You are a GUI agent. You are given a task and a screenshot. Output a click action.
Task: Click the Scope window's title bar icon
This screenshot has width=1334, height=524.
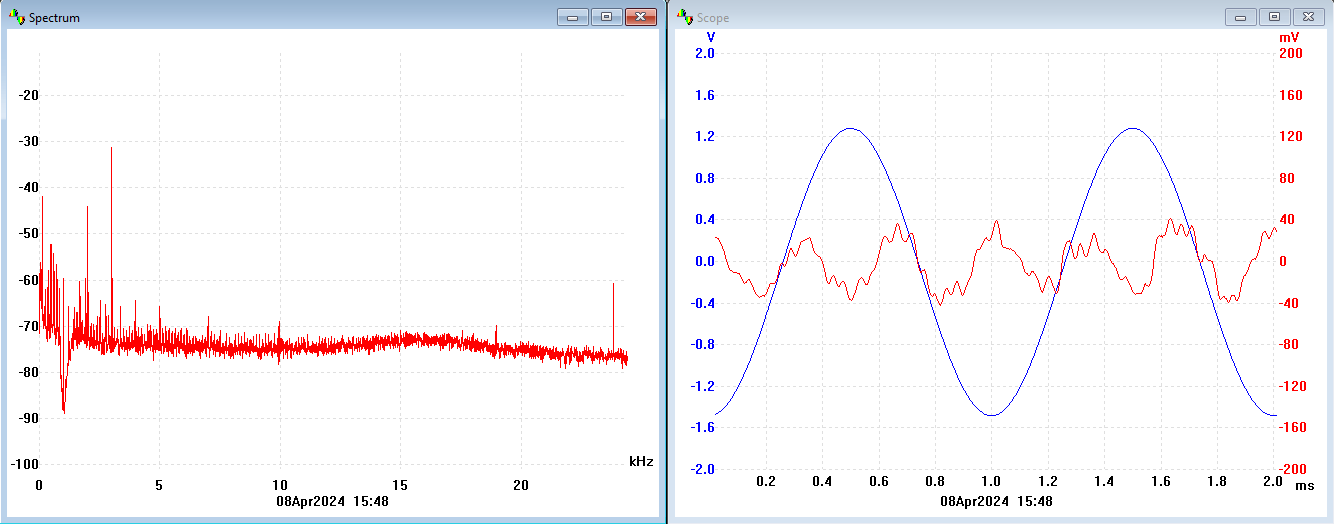pos(684,17)
